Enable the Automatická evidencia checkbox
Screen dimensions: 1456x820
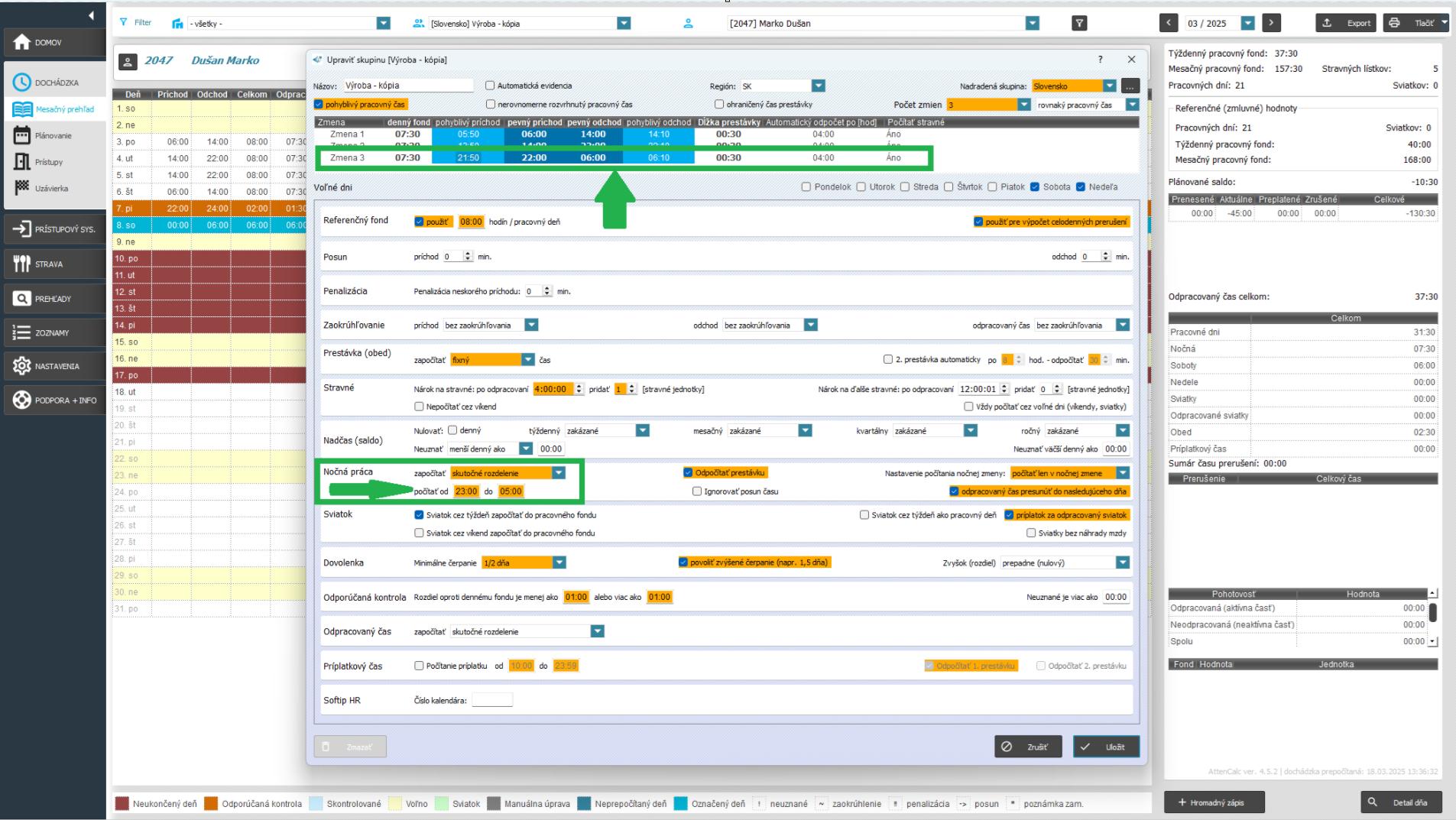(x=491, y=86)
